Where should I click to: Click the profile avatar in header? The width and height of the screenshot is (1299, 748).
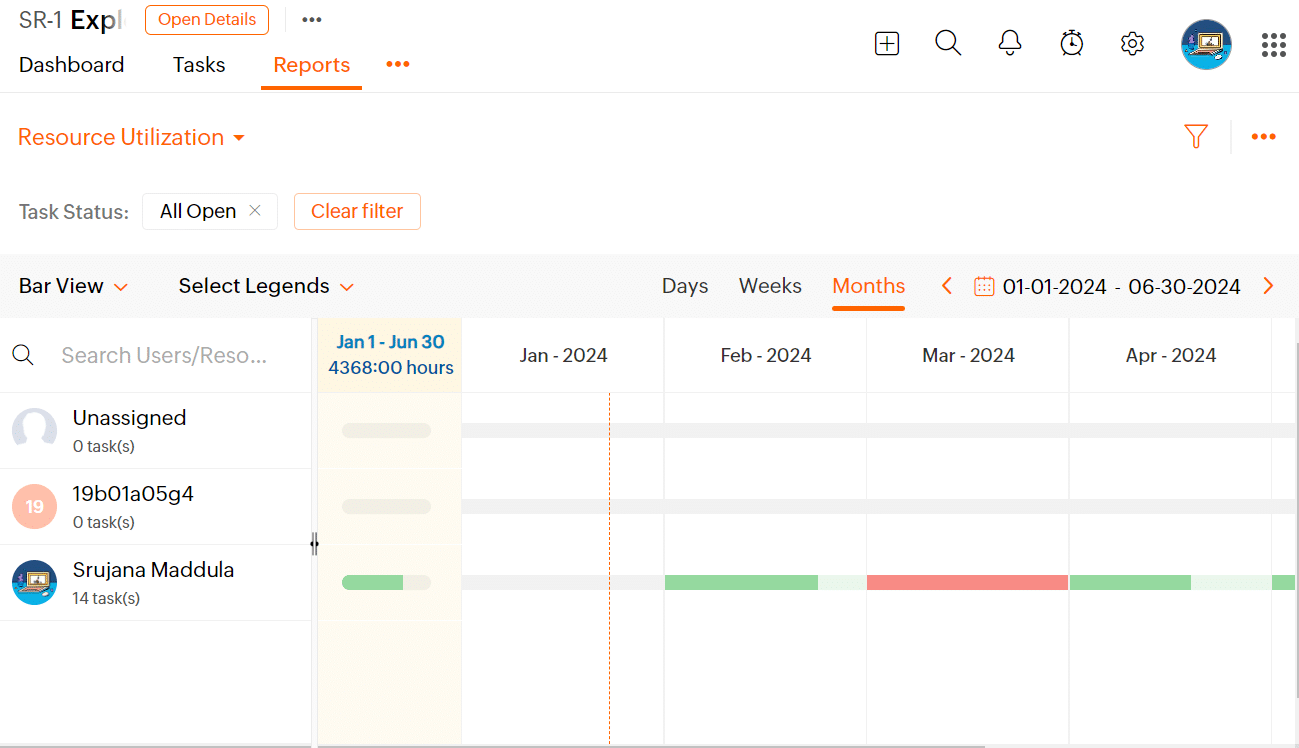pos(1206,44)
